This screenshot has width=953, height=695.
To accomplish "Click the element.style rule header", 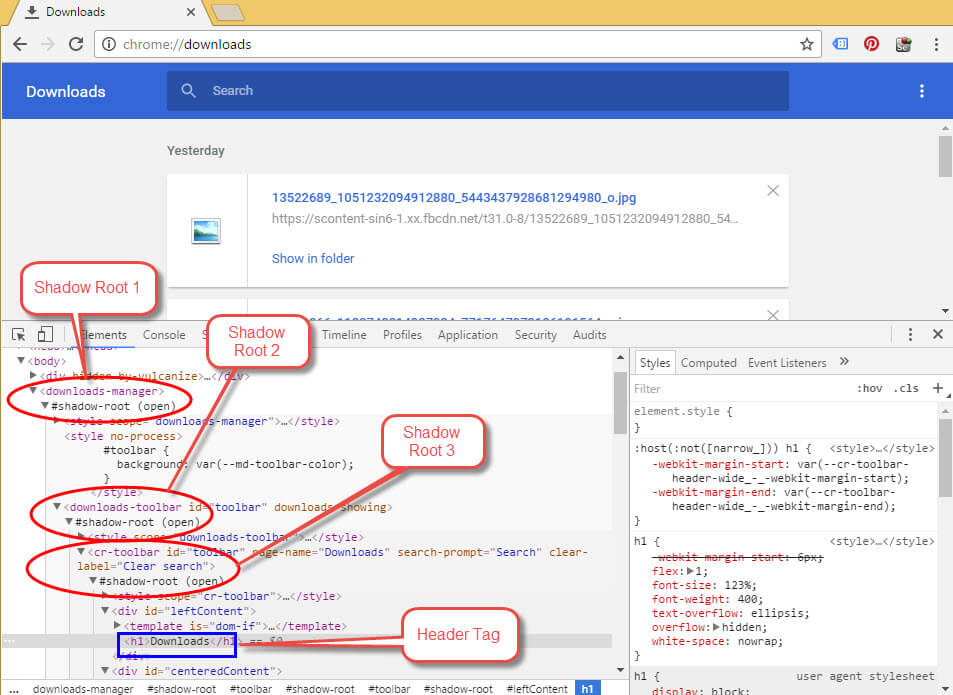I will tap(683, 411).
